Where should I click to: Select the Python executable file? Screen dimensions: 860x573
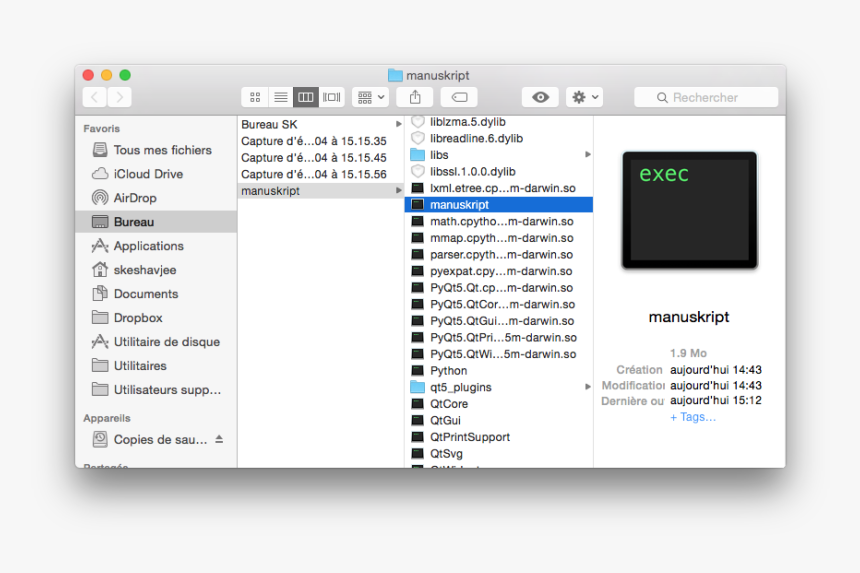coord(448,371)
